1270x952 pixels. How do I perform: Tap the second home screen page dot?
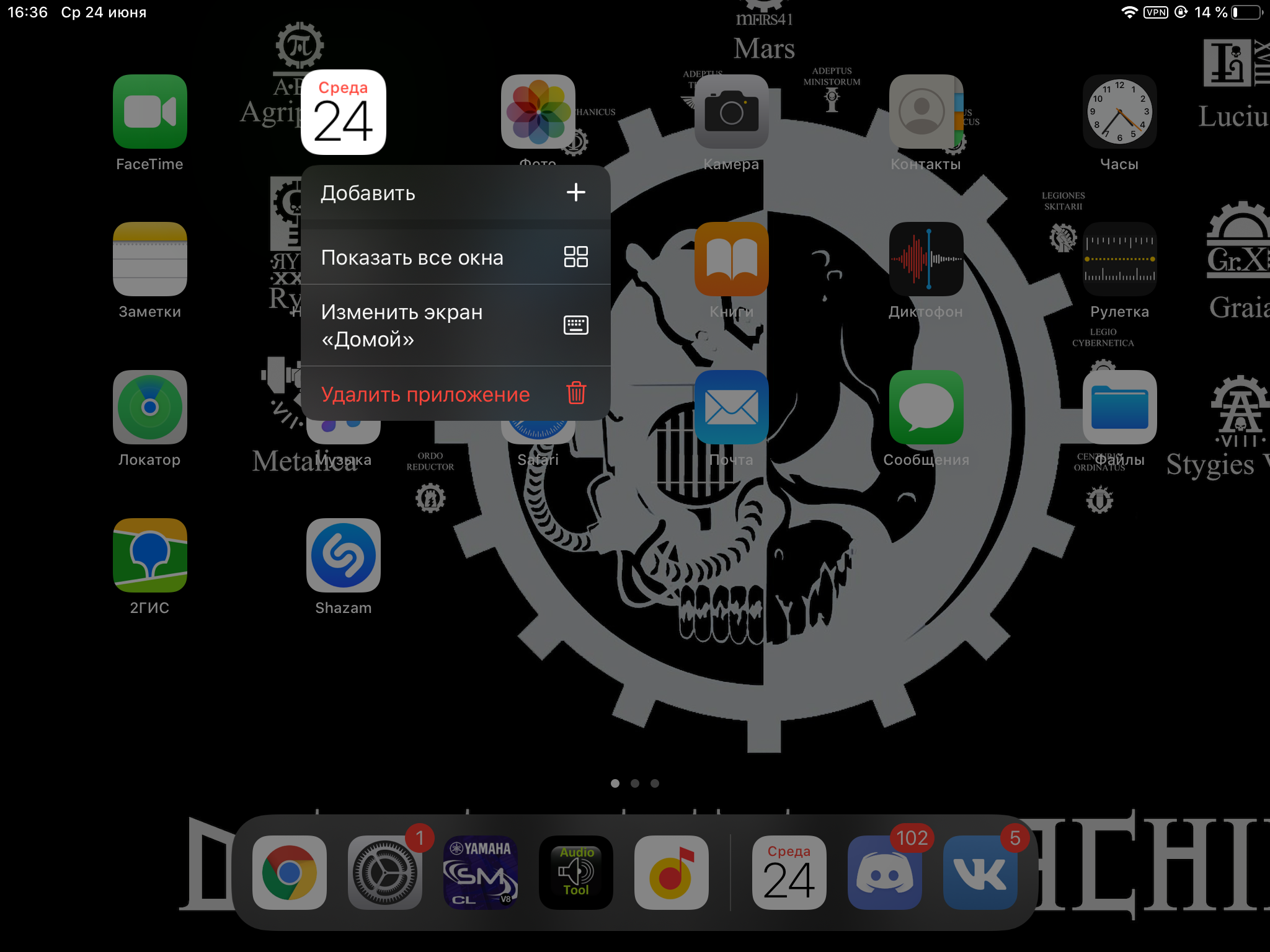[x=634, y=783]
